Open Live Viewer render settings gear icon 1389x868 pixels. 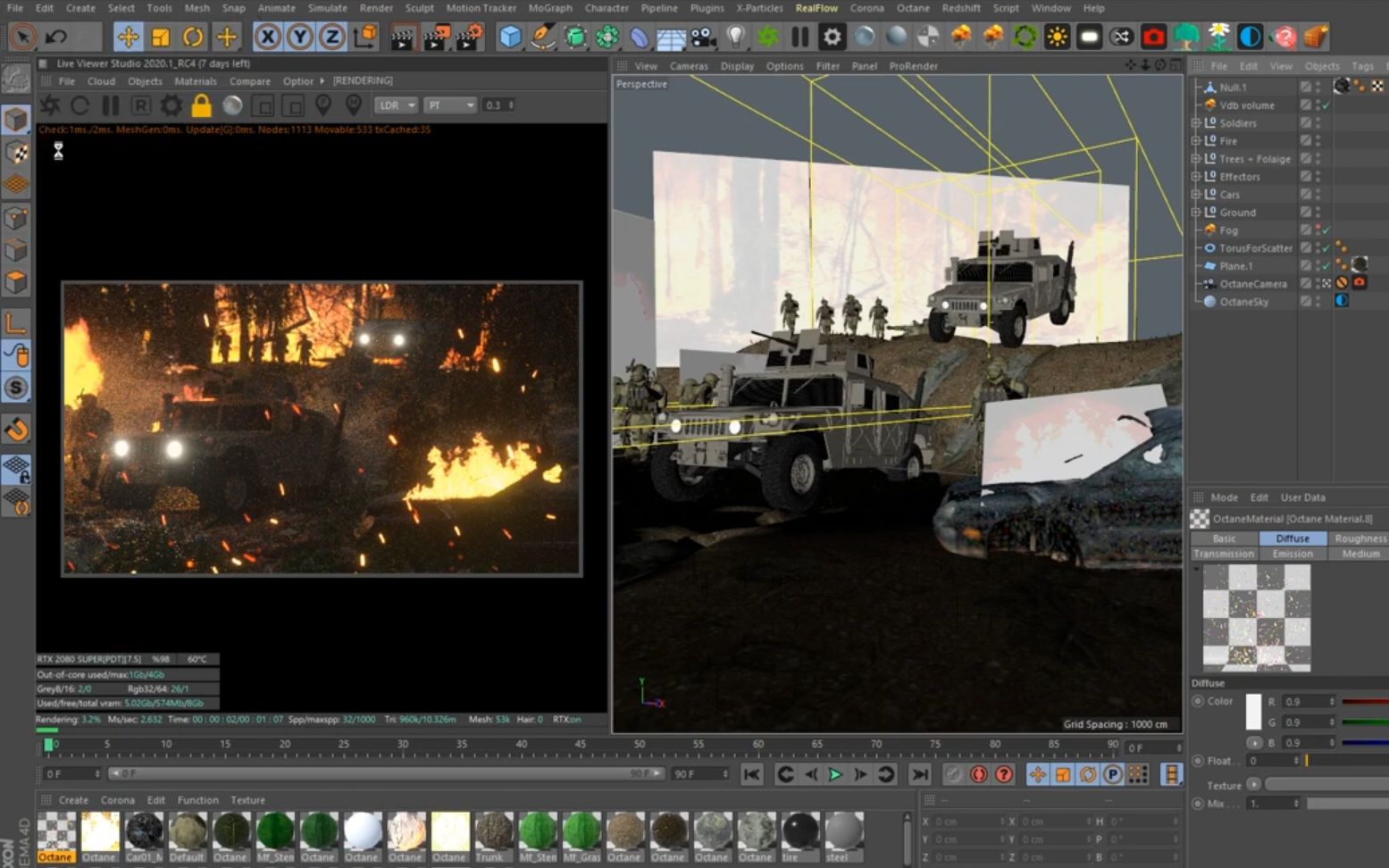click(170, 104)
